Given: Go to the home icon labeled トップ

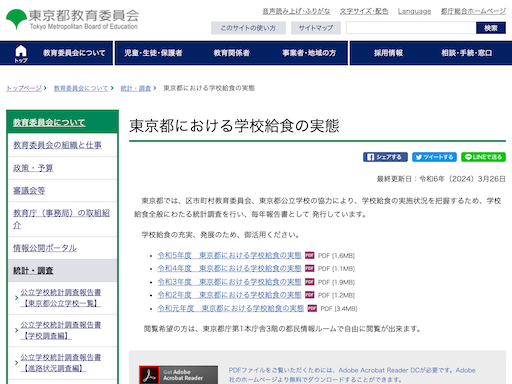Looking at the screenshot, I should tap(21, 53).
